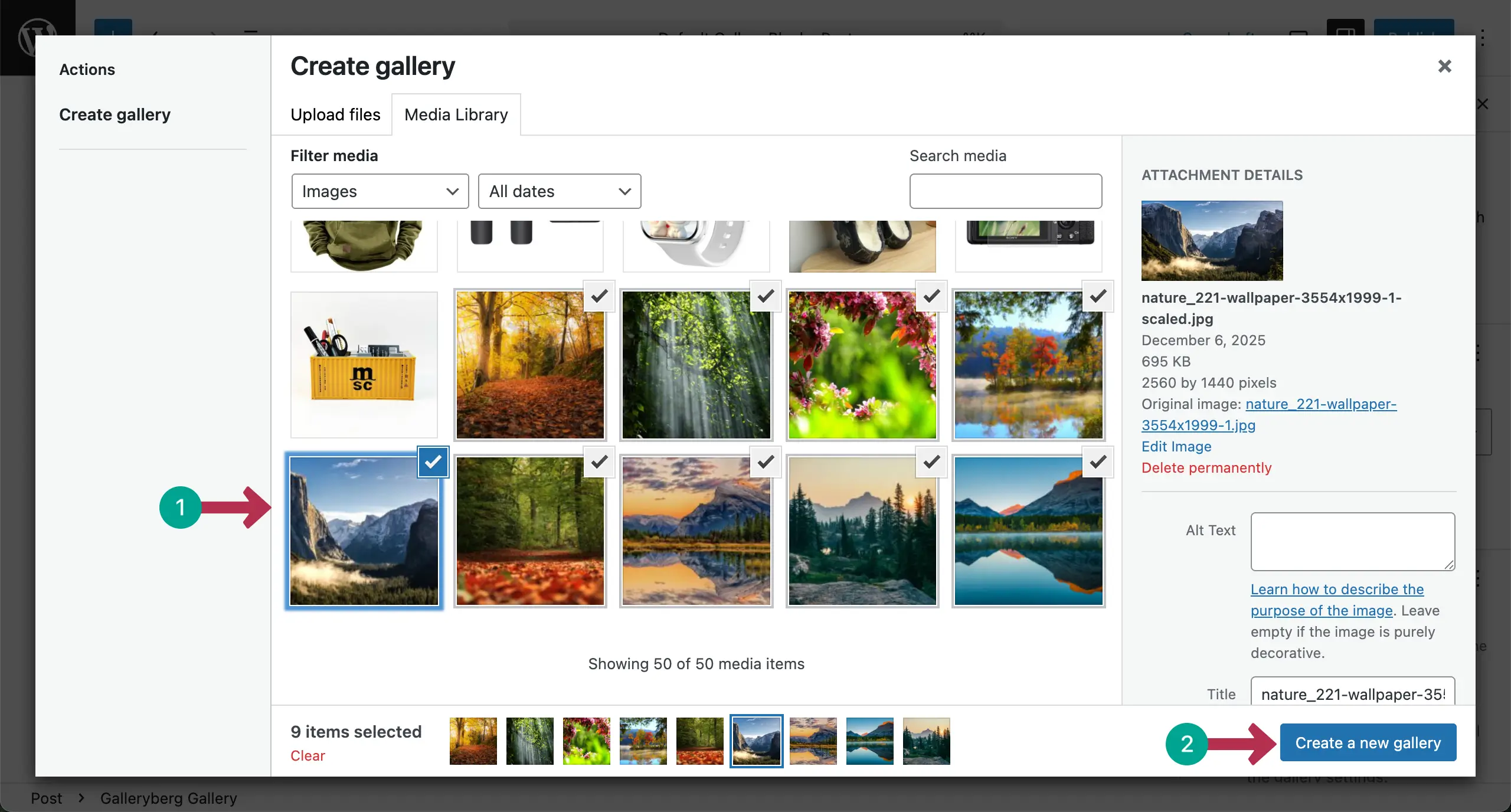Open the three-dot options menu top-right
Screen dimensions: 1511x812
(x=1484, y=37)
